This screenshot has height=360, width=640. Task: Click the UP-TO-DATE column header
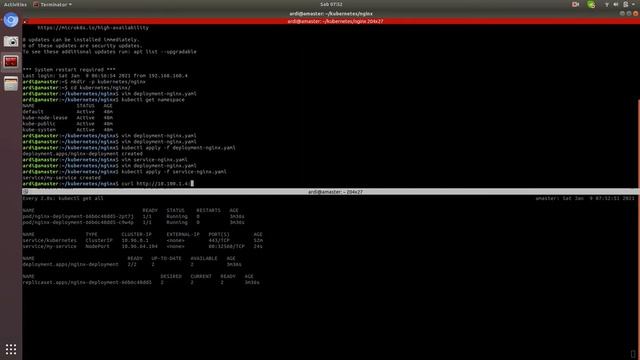point(167,258)
